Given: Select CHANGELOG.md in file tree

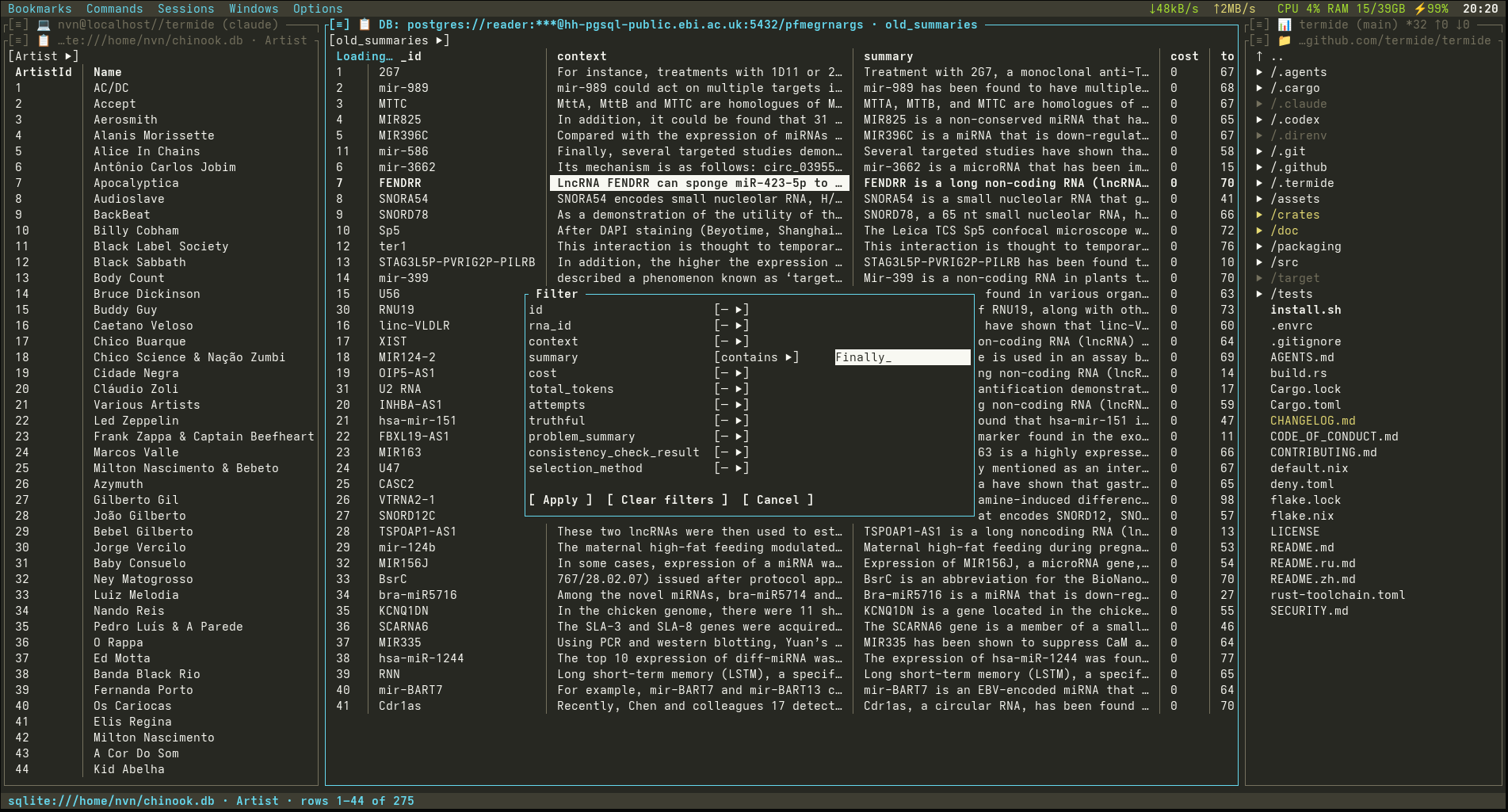Looking at the screenshot, I should point(1313,421).
